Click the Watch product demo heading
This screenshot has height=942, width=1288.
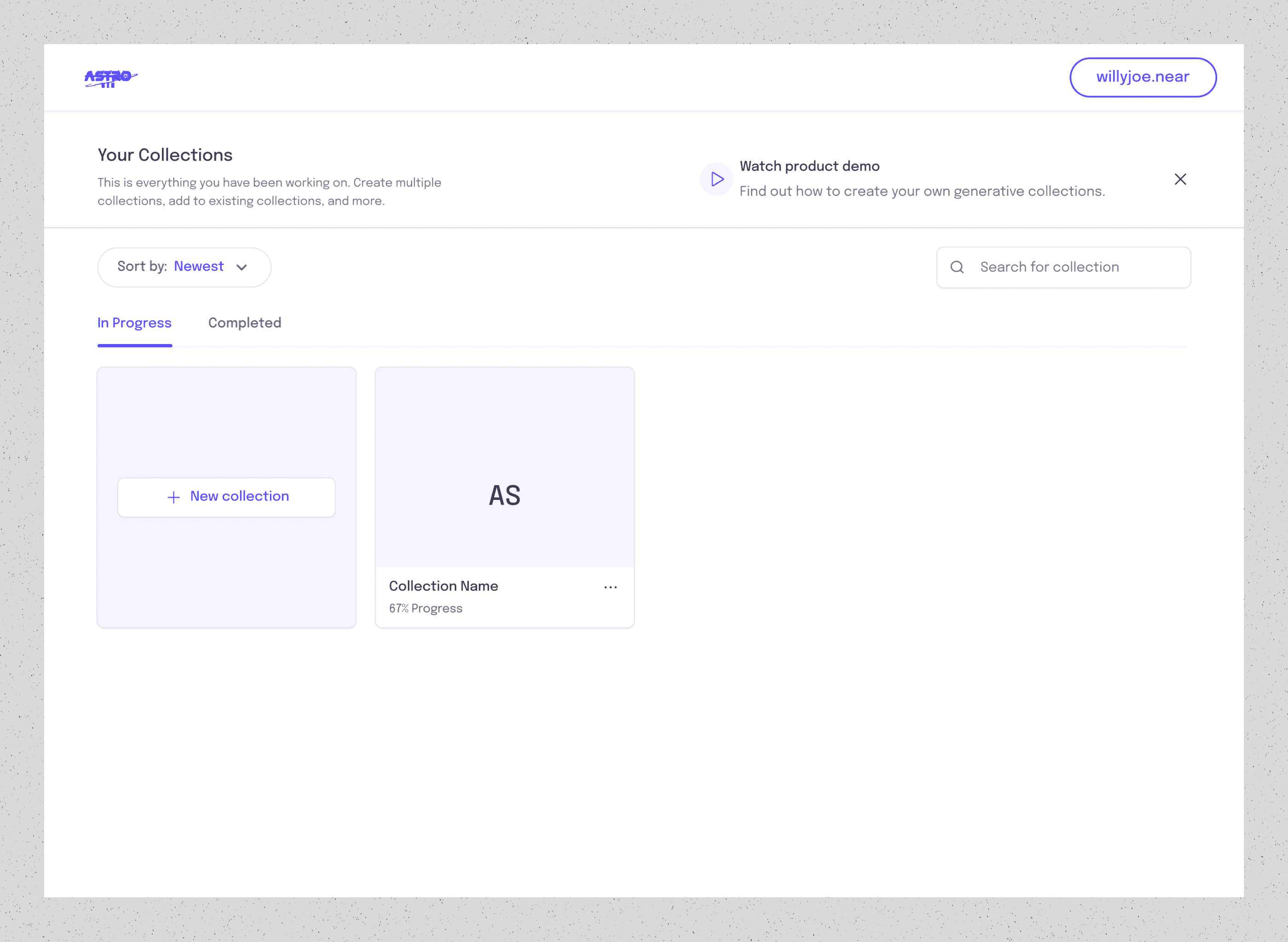coord(809,166)
